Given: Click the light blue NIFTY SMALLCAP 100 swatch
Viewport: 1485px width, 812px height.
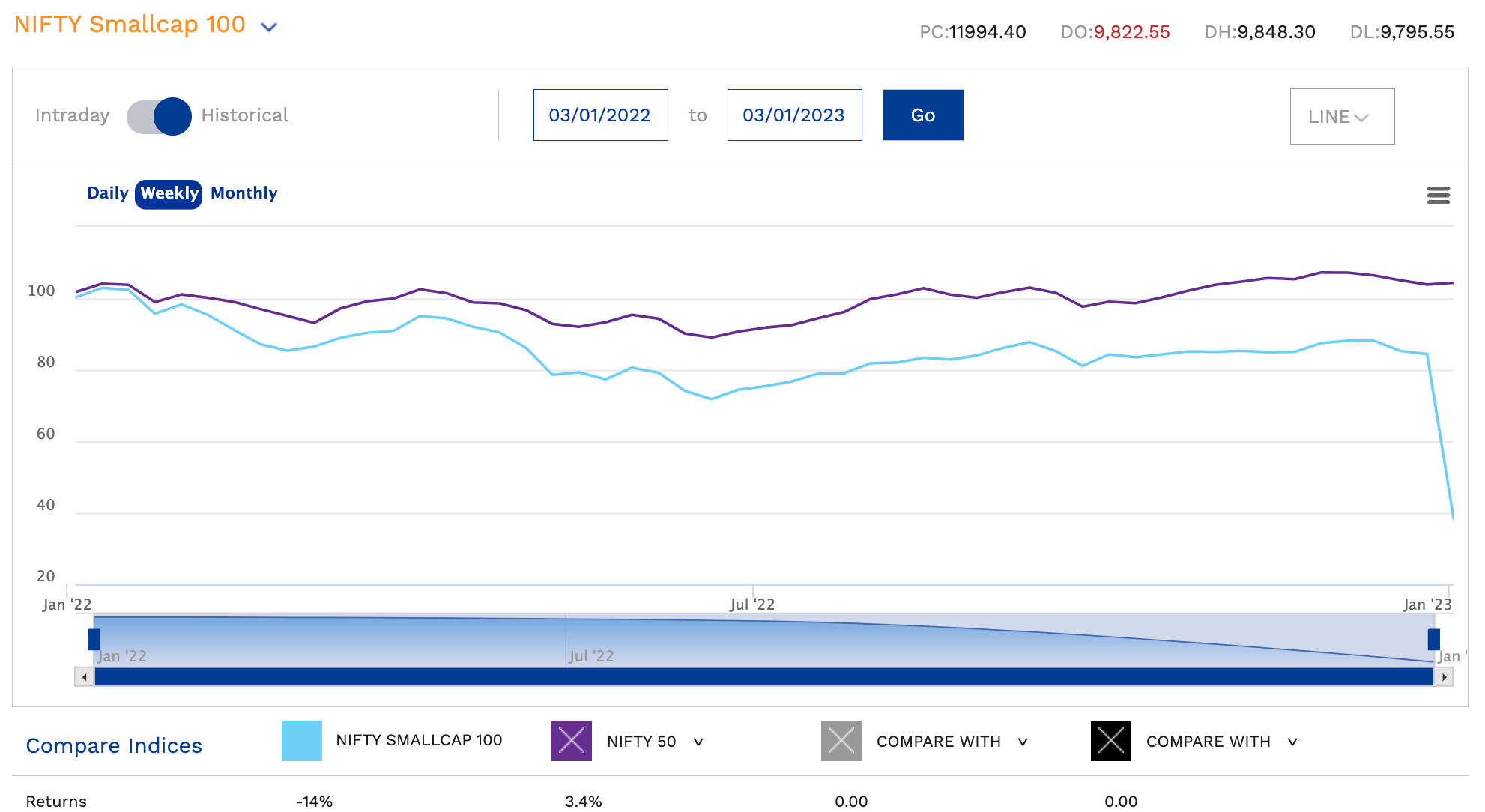Looking at the screenshot, I should [302, 741].
